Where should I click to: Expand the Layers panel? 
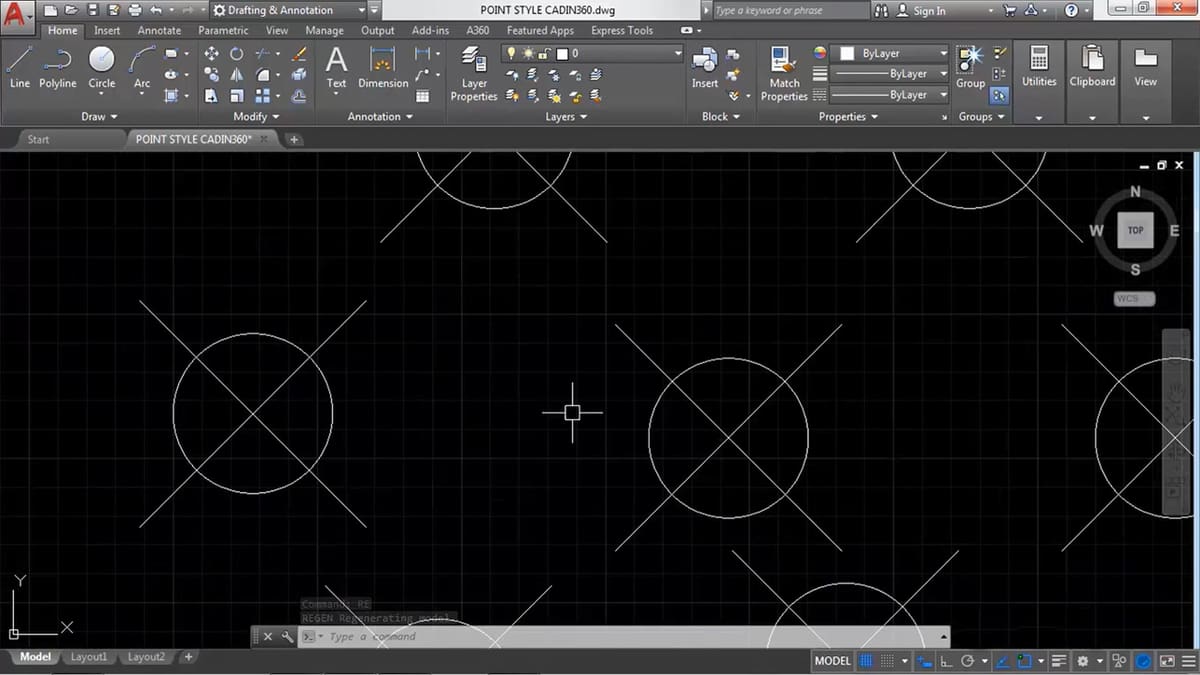pos(566,117)
